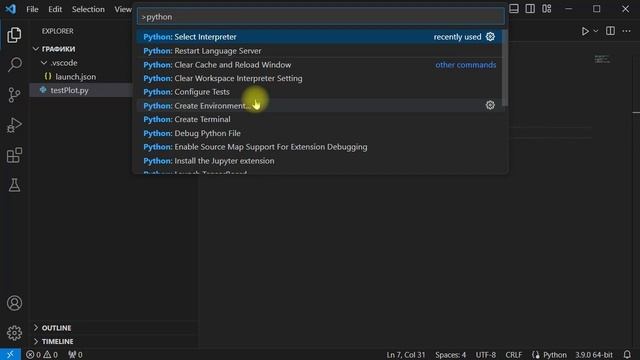Viewport: 640px width, 360px height.
Task: Open the Run and Debug view icon
Action: click(x=14, y=125)
